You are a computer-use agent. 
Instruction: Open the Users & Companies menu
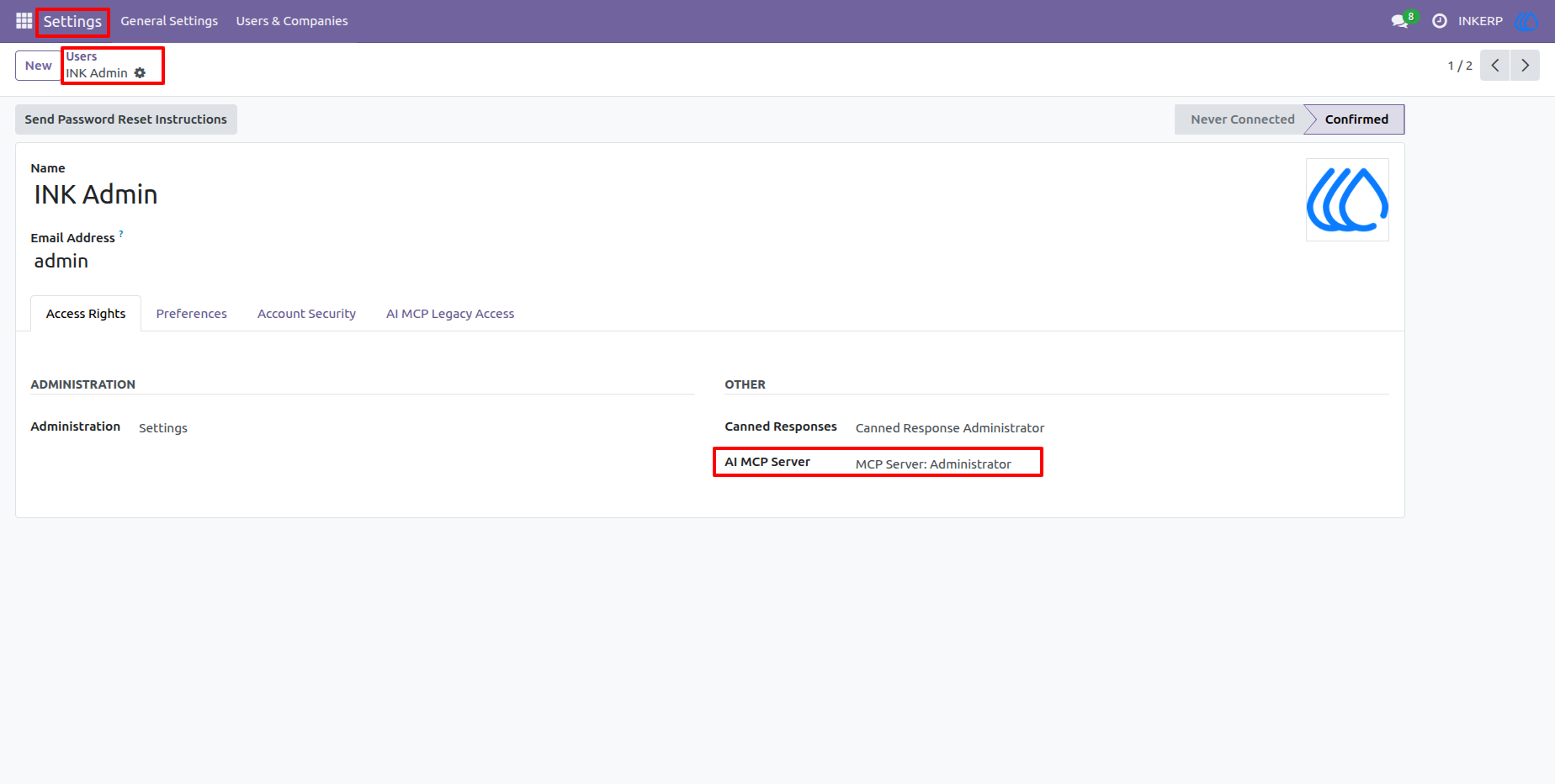point(292,21)
